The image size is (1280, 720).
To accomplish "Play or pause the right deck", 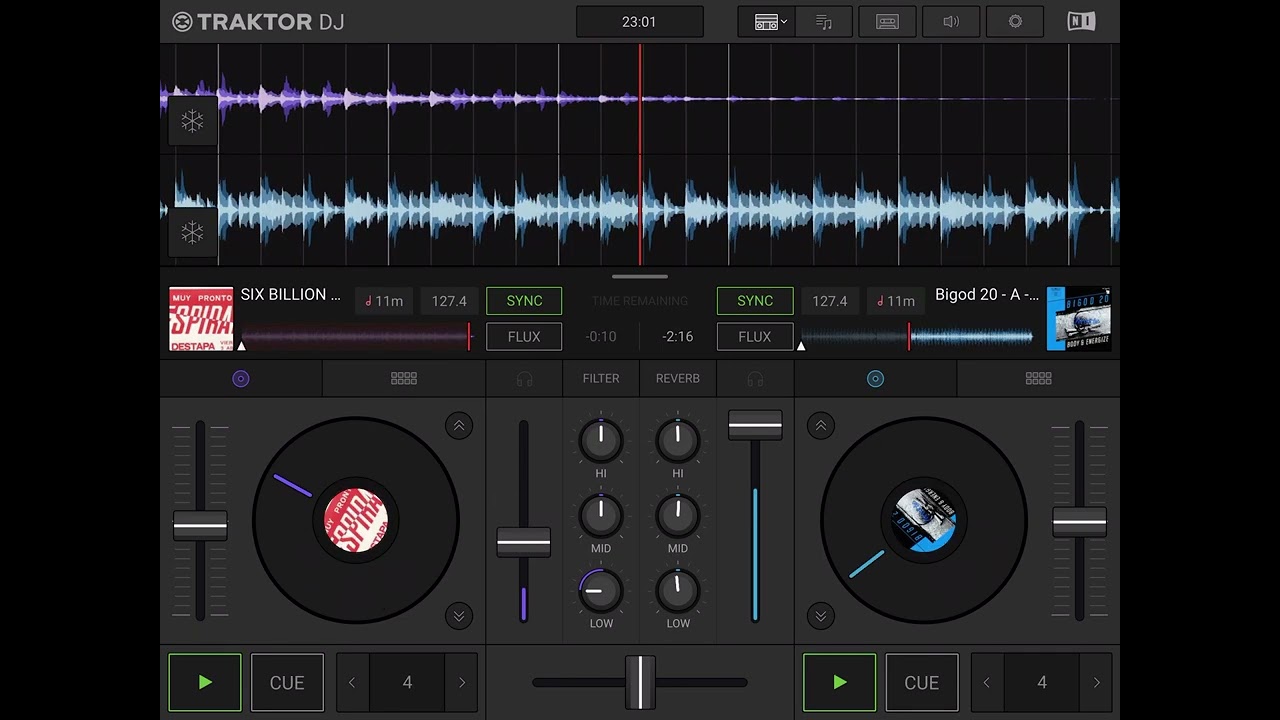I will 840,682.
